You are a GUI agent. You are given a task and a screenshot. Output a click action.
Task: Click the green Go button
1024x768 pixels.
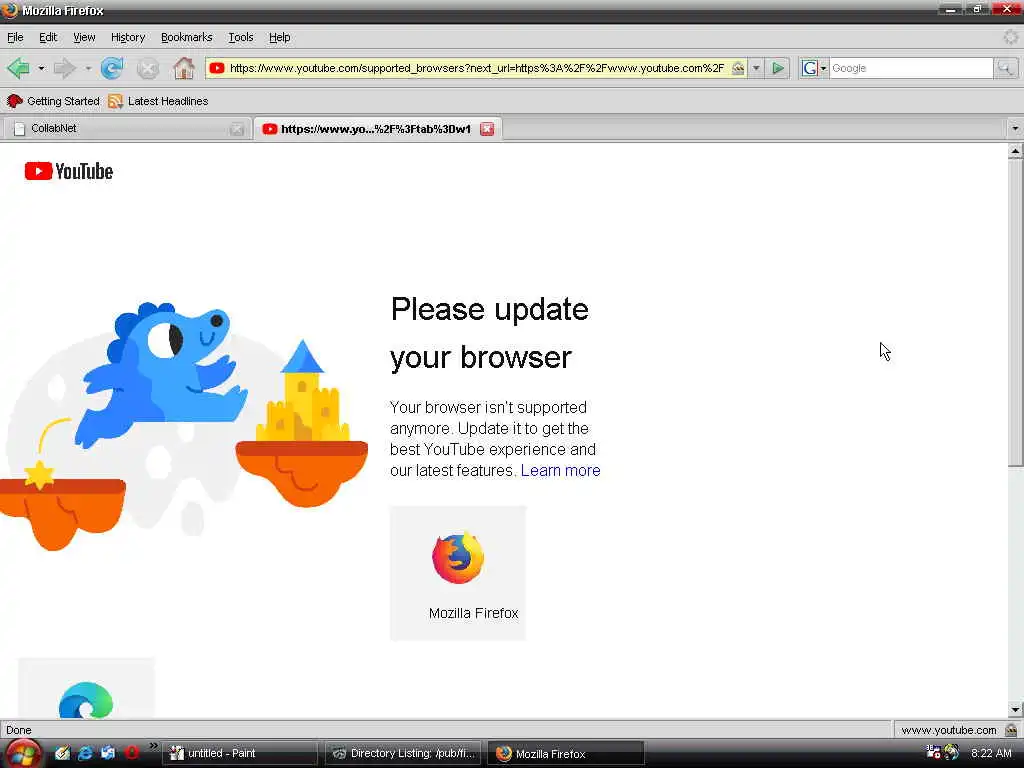coord(777,68)
